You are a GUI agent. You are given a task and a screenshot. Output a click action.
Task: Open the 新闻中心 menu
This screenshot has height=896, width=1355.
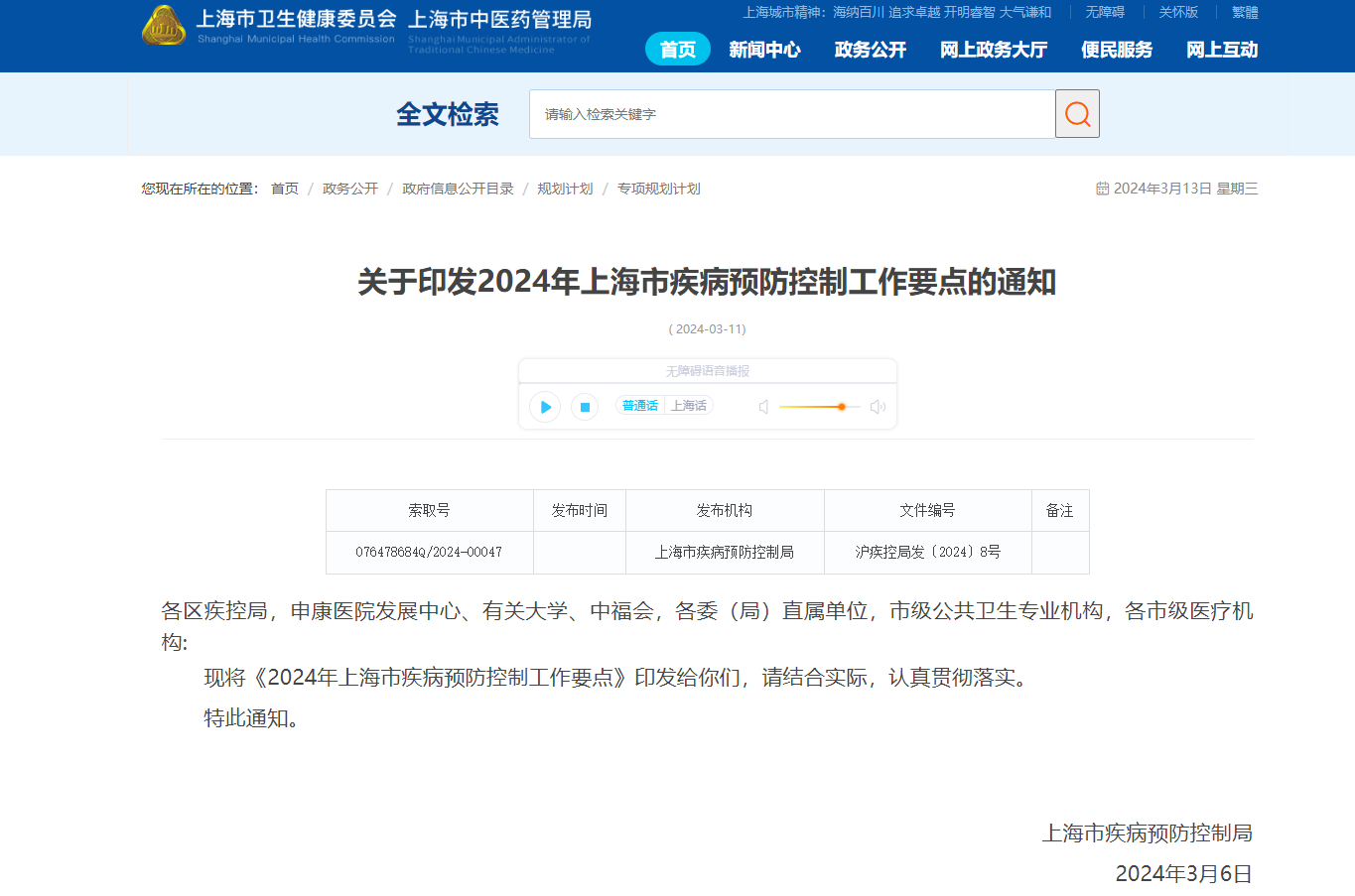pyautogui.click(x=764, y=50)
